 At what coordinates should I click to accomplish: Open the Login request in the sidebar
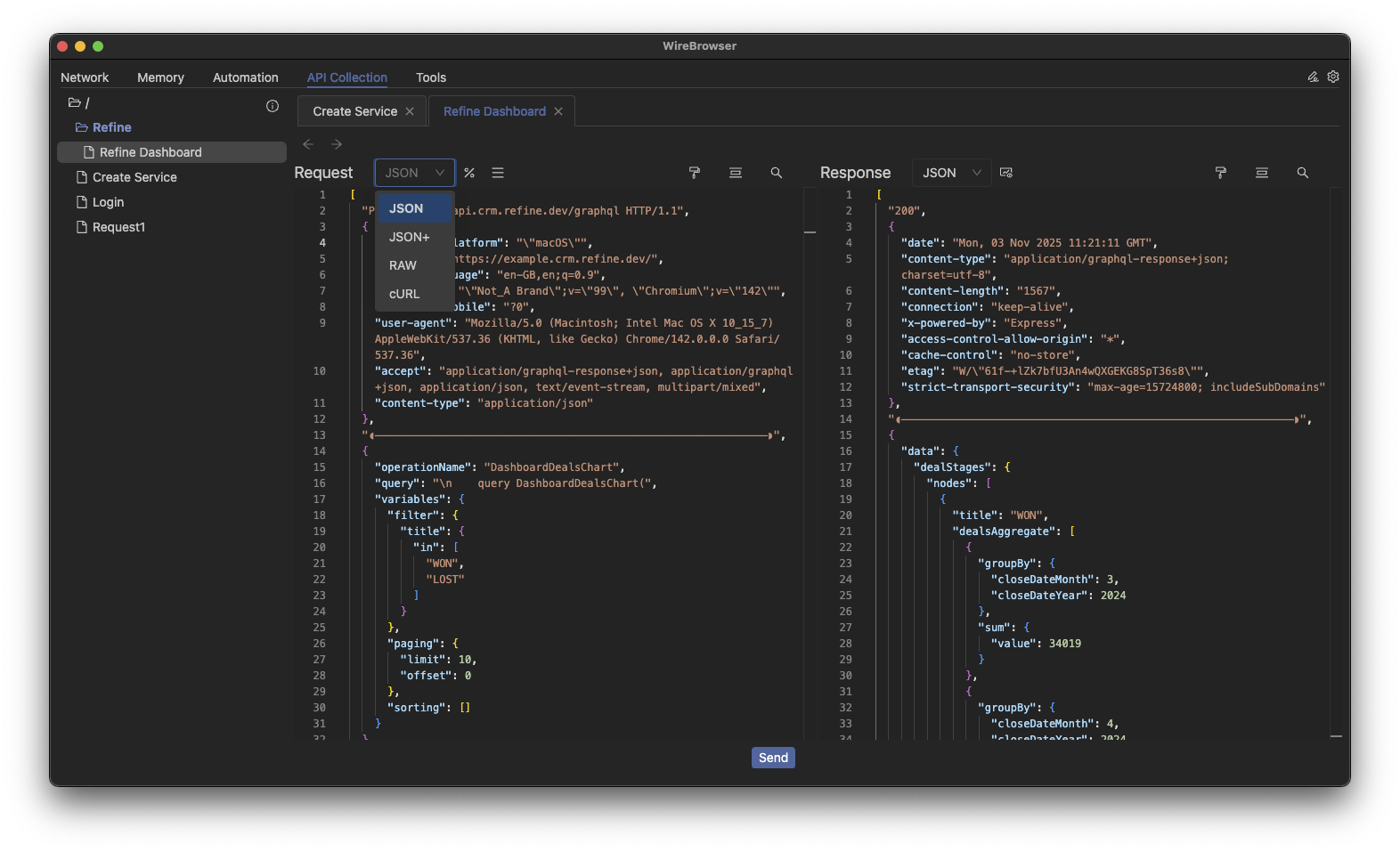click(108, 202)
